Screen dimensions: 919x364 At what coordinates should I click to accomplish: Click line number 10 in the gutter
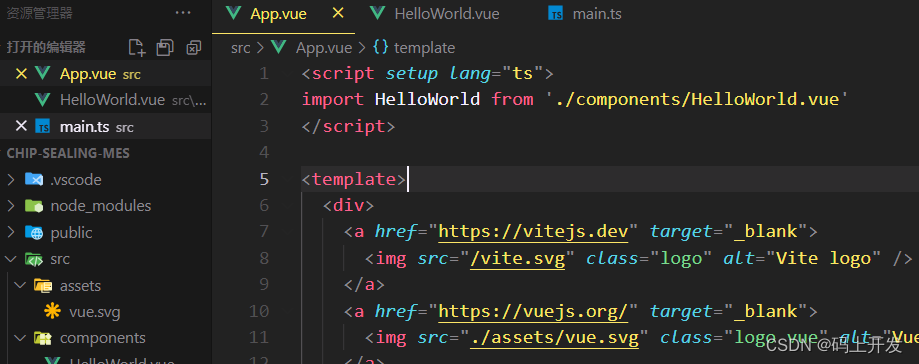coord(258,310)
